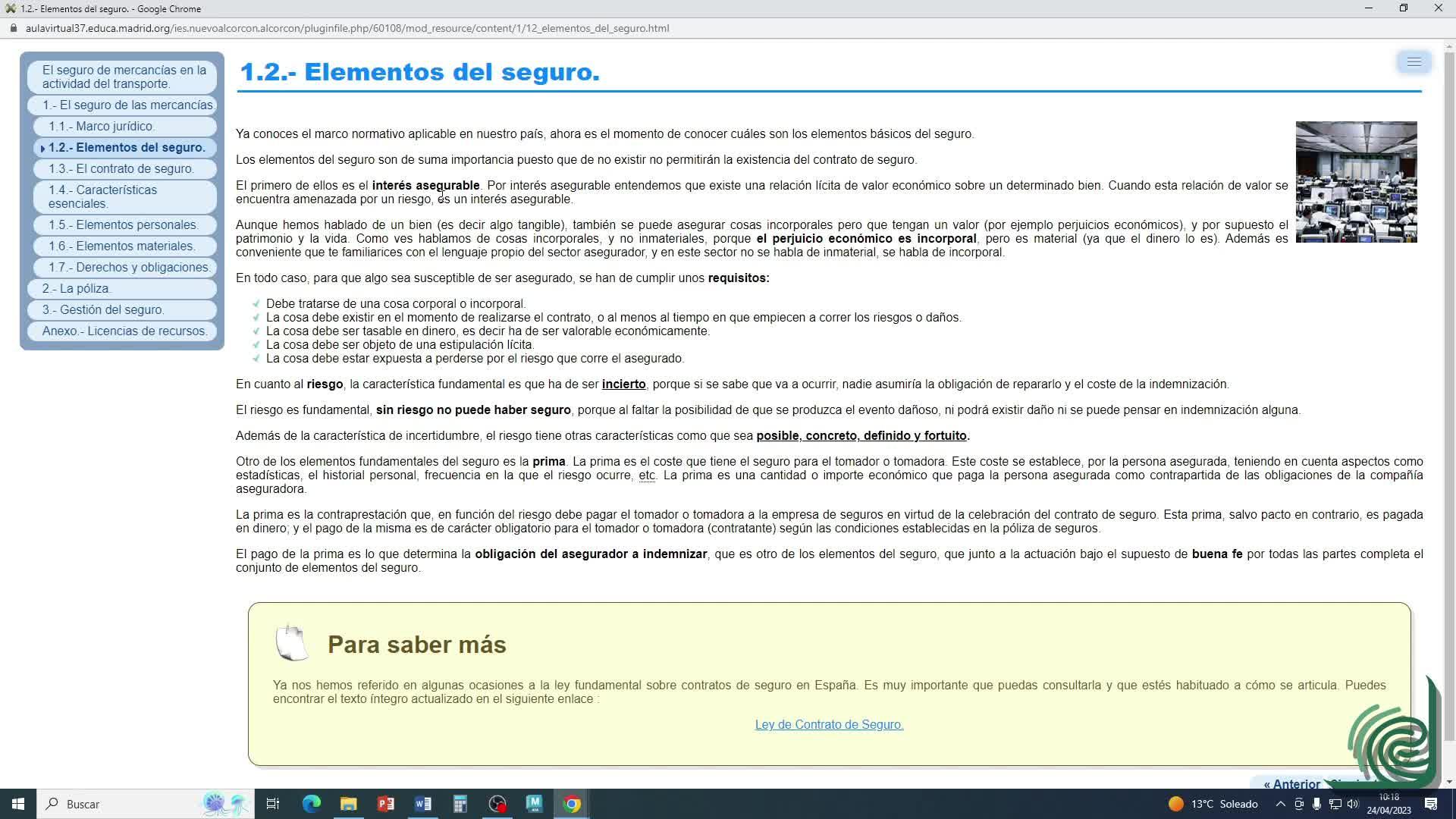Click the page vertical scrollbar
Viewport: 1456px width, 819px height.
[x=1449, y=379]
